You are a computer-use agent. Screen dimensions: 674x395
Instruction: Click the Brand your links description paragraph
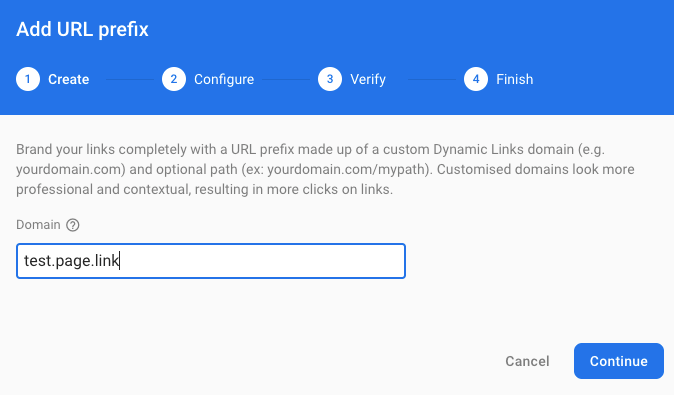pos(325,169)
